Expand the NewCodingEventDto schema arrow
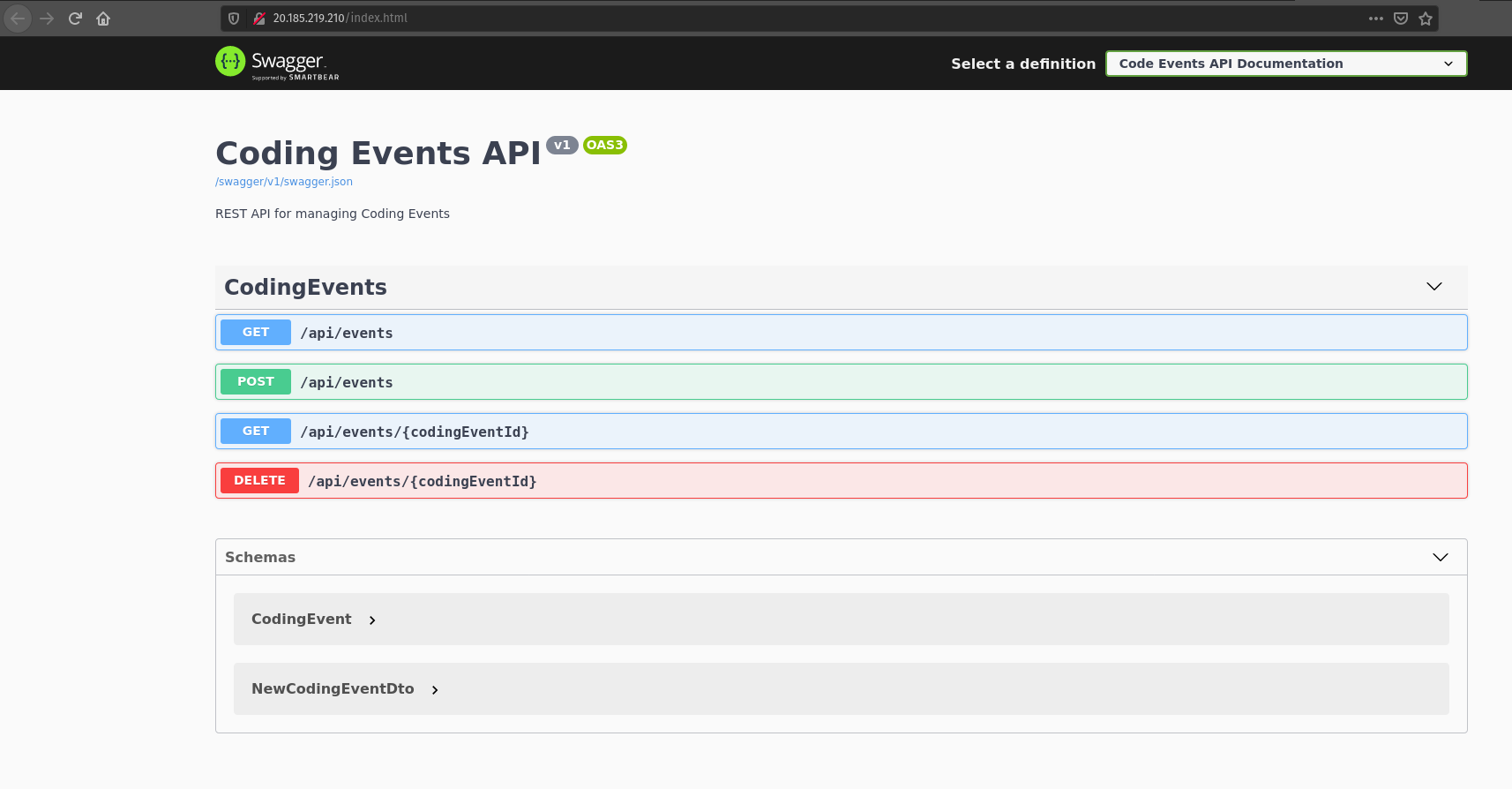This screenshot has height=789, width=1512. pyautogui.click(x=435, y=690)
